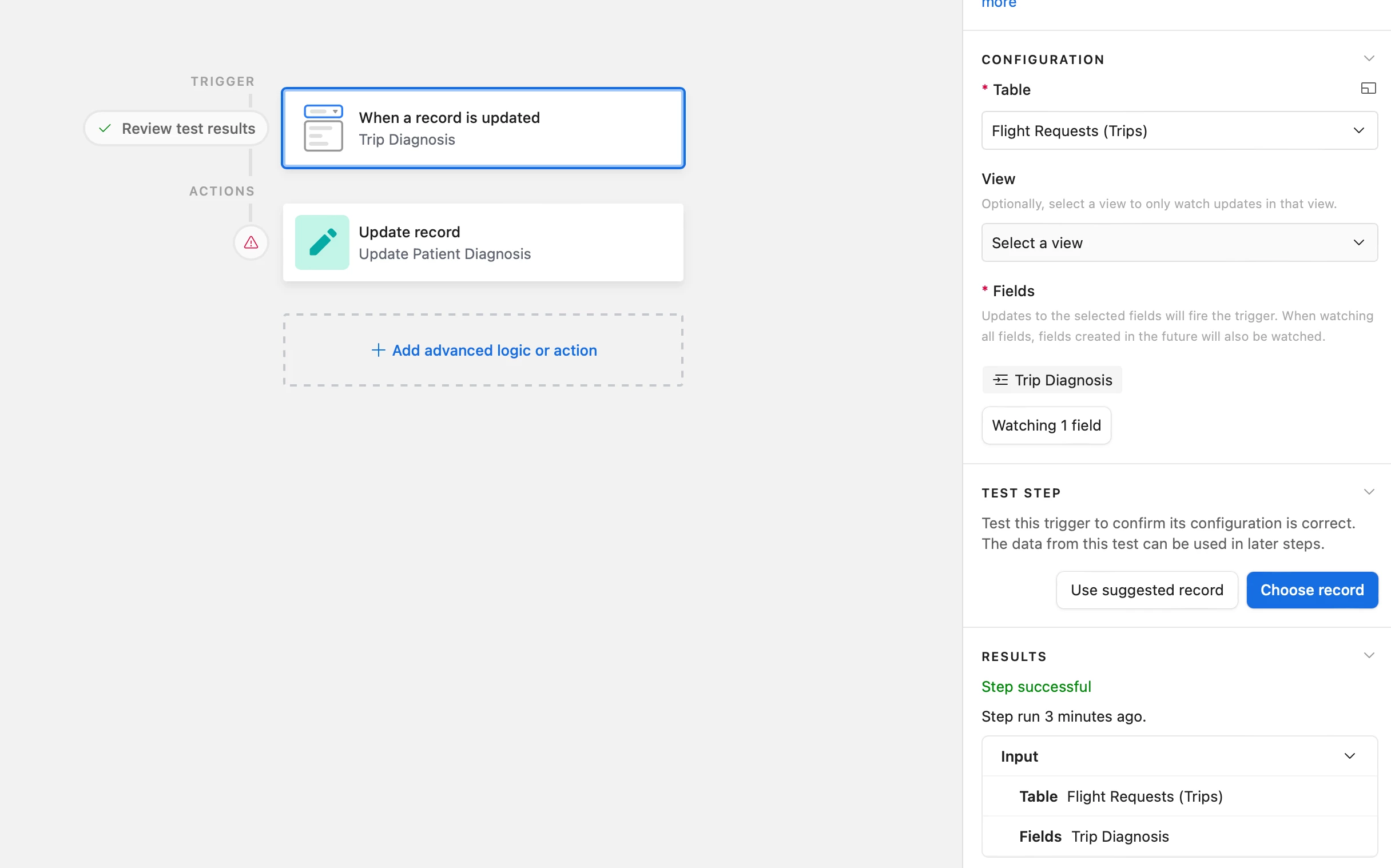The width and height of the screenshot is (1391, 868).
Task: Click the Trip Diagnosis field type icon
Action: [1000, 380]
